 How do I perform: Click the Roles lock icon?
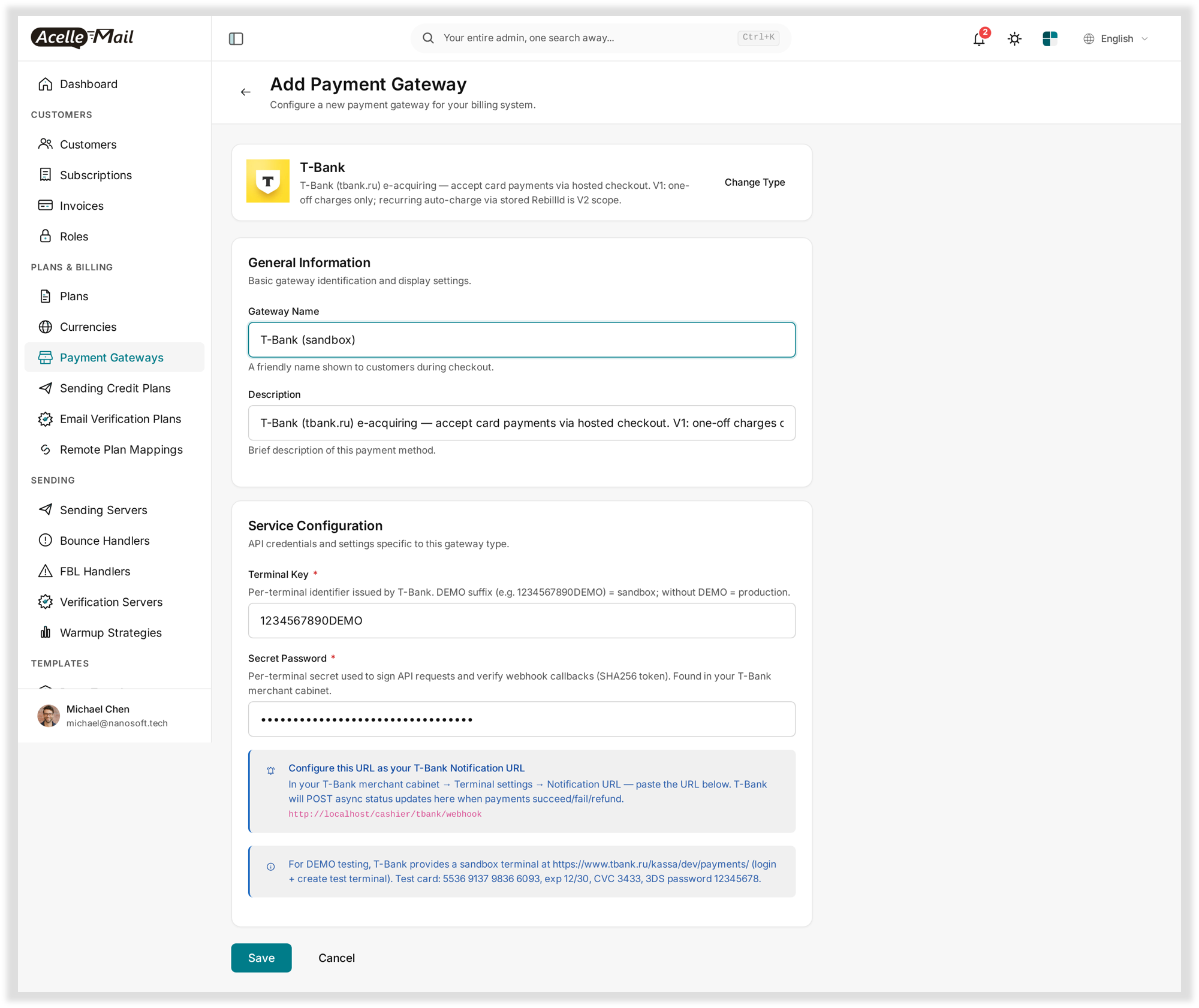[x=46, y=236]
